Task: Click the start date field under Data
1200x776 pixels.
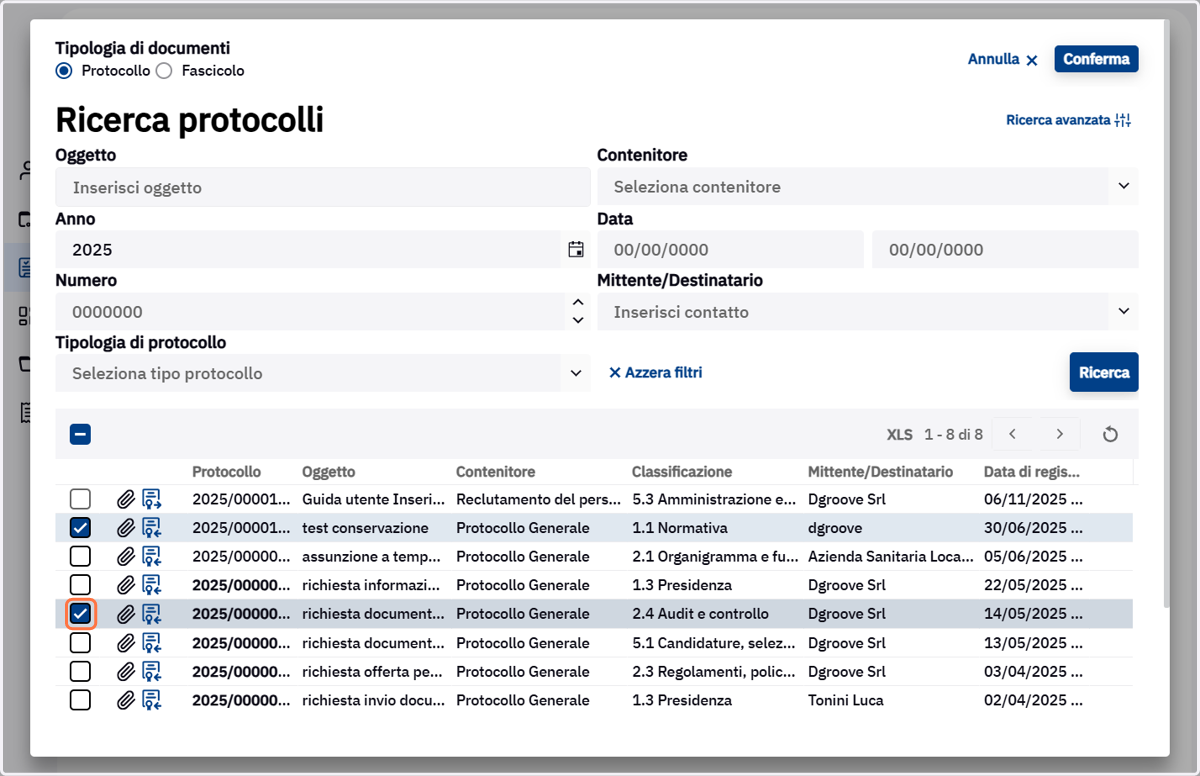Action: (x=730, y=250)
